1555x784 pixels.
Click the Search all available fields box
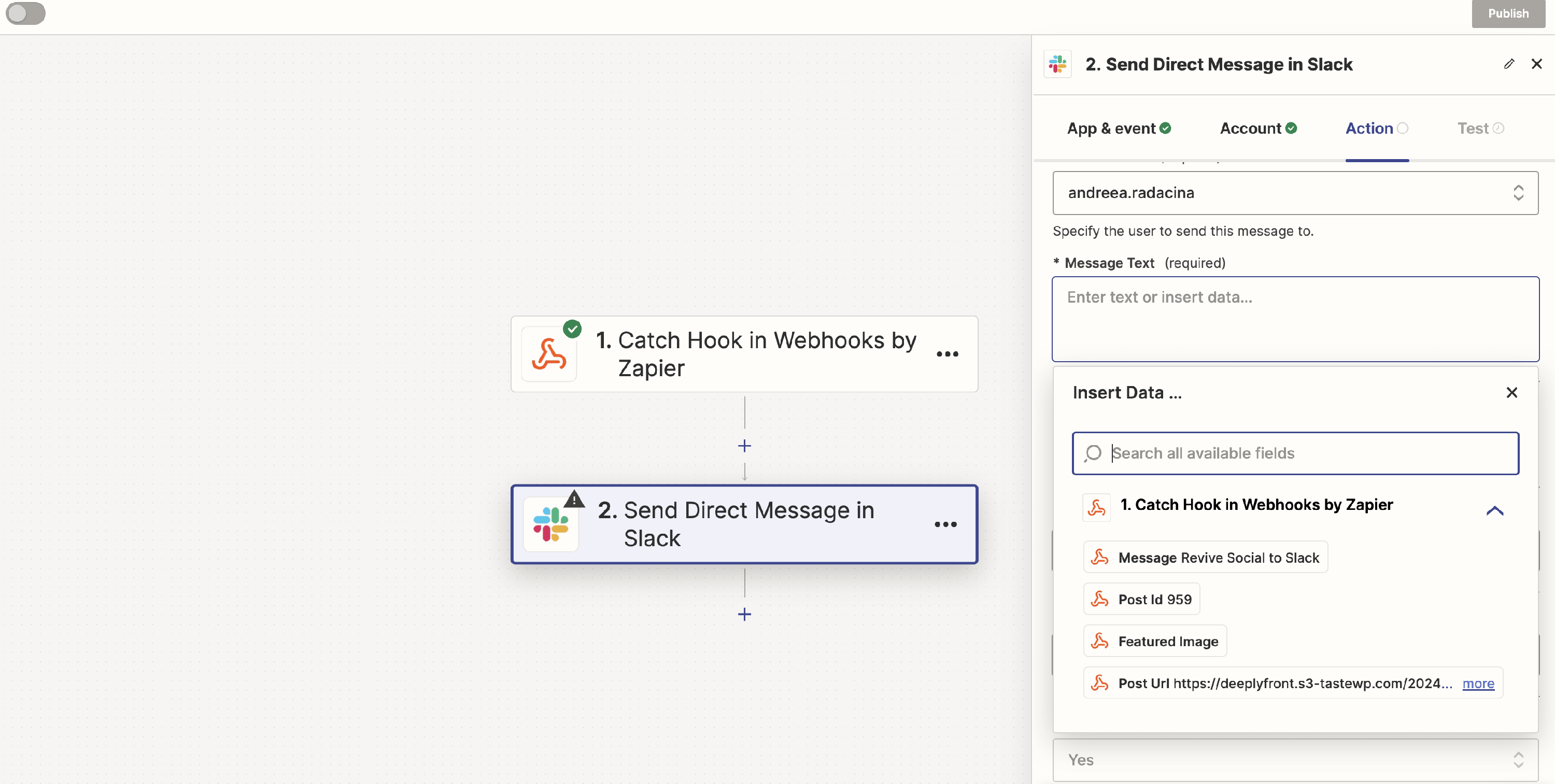[1295, 453]
